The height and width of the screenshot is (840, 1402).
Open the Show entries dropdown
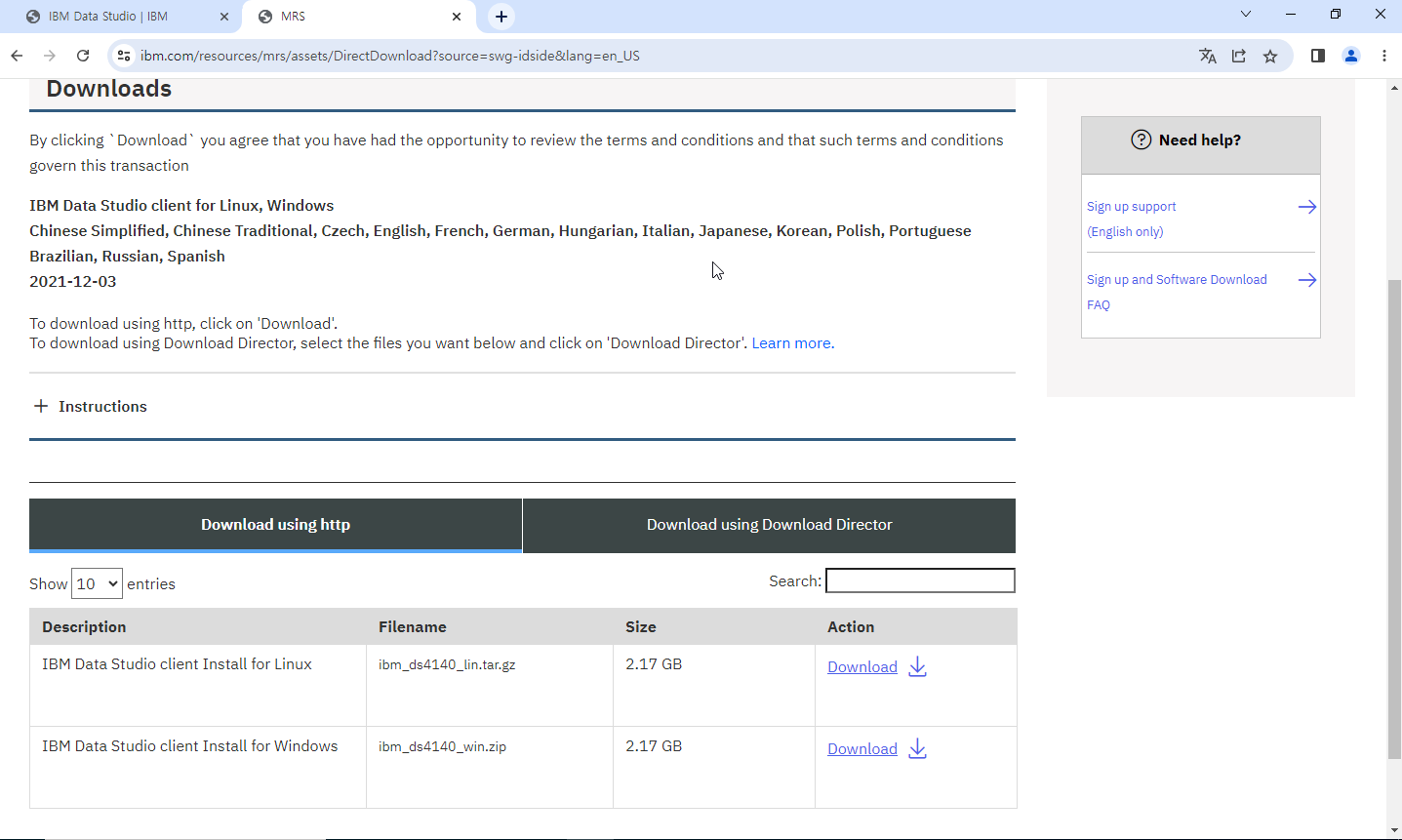(x=97, y=583)
